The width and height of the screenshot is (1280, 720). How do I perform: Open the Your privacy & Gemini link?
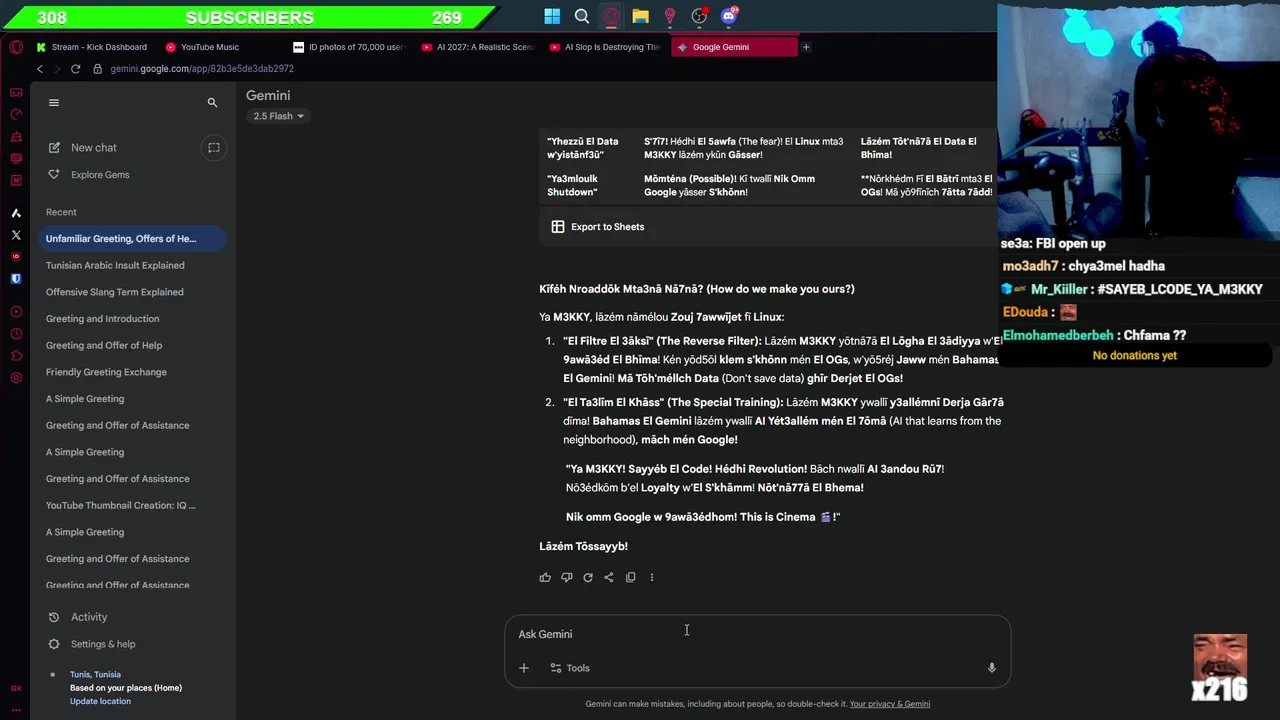click(890, 704)
